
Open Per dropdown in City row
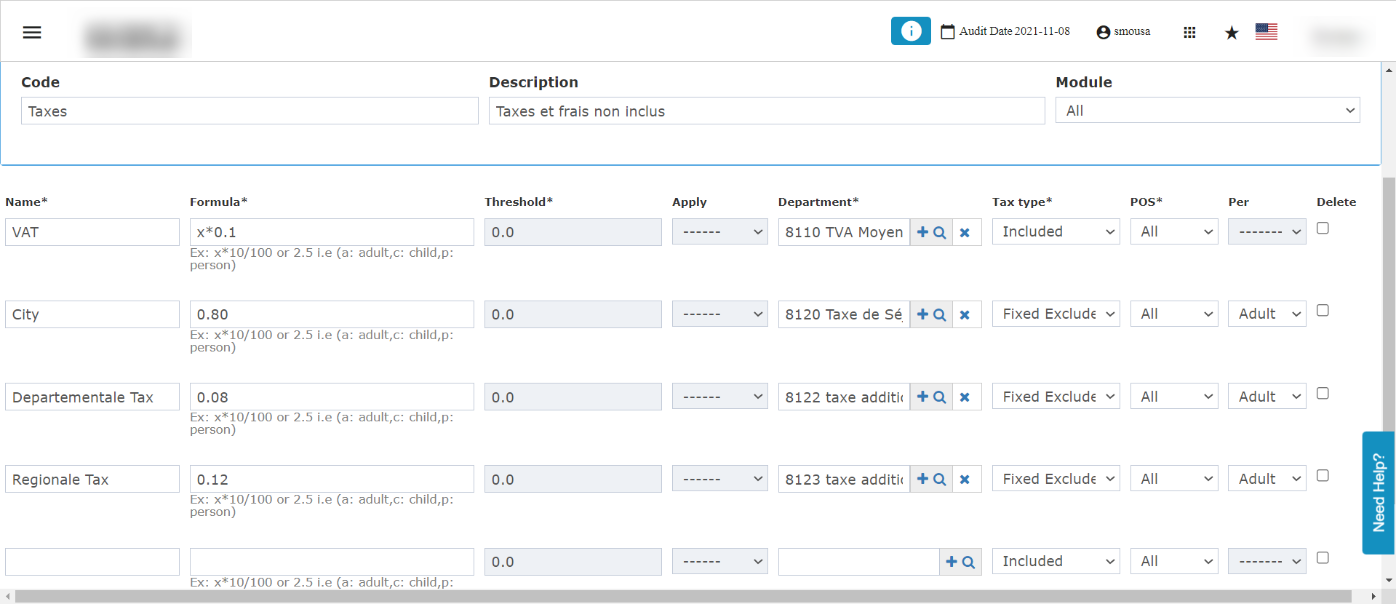[1267, 314]
